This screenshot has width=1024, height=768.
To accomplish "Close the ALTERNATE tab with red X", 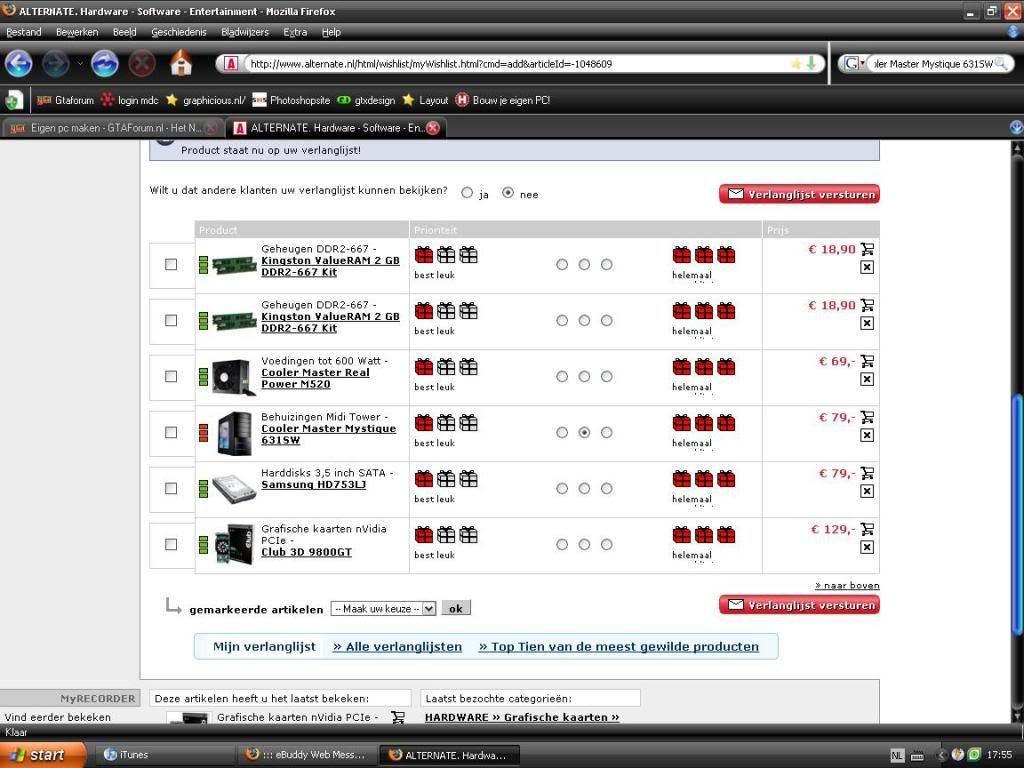I will pyautogui.click(x=433, y=128).
